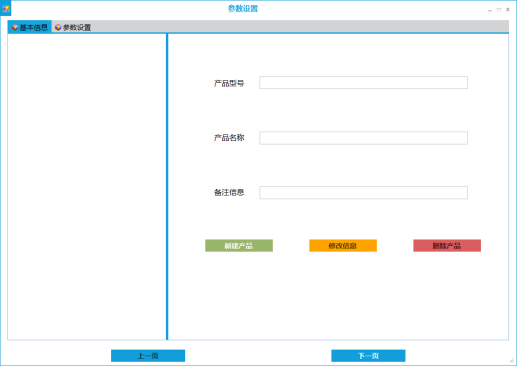
Task: Click the colorful icon on 基本信息 tab
Action: (x=15, y=27)
